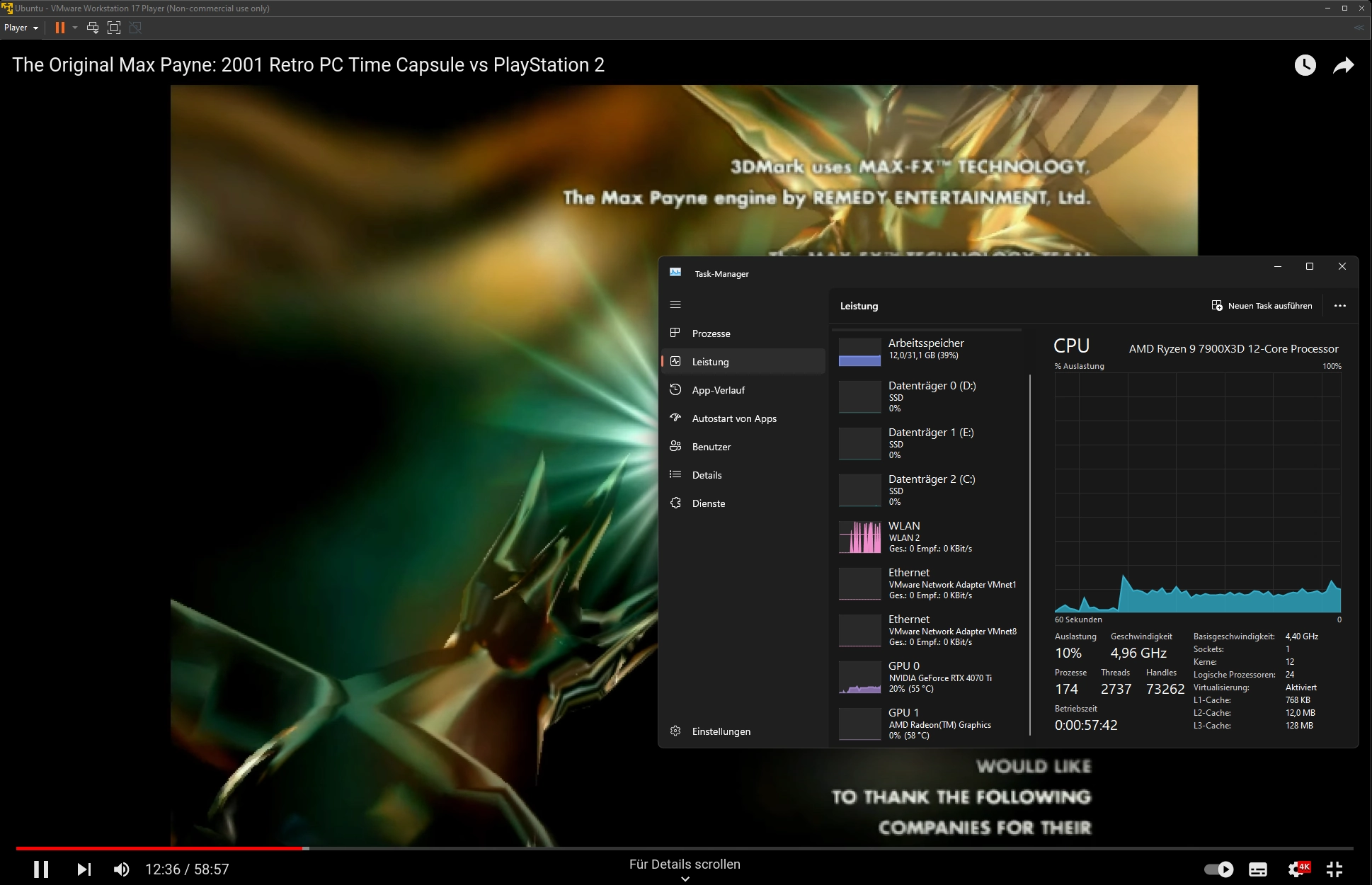
Task: Click the App-Verlauf history icon
Action: 675,389
